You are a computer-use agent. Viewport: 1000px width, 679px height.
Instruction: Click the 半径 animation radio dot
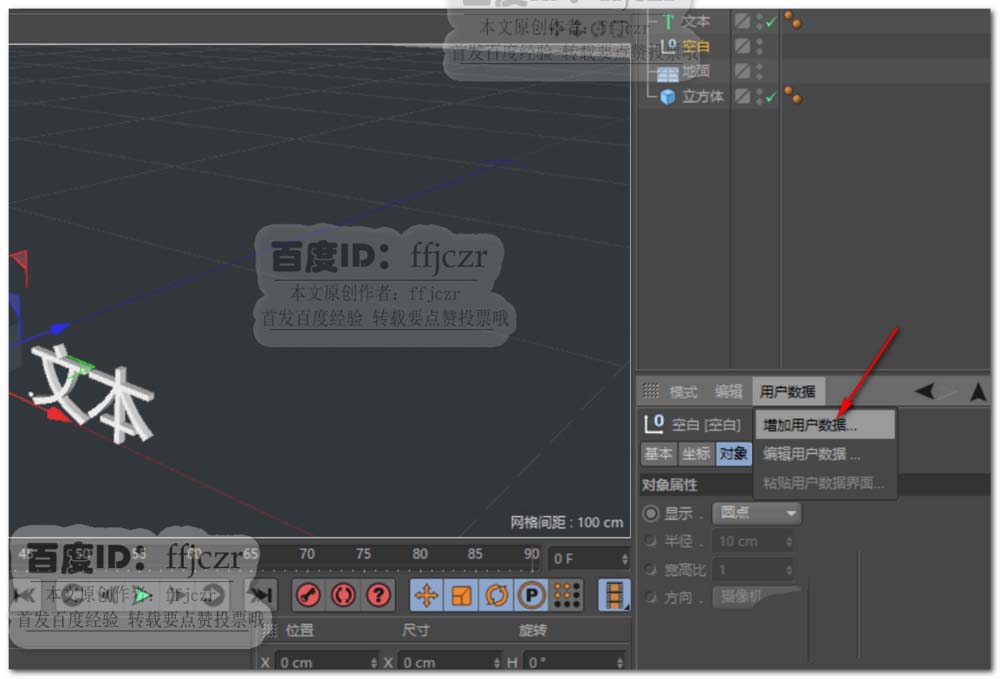(651, 541)
